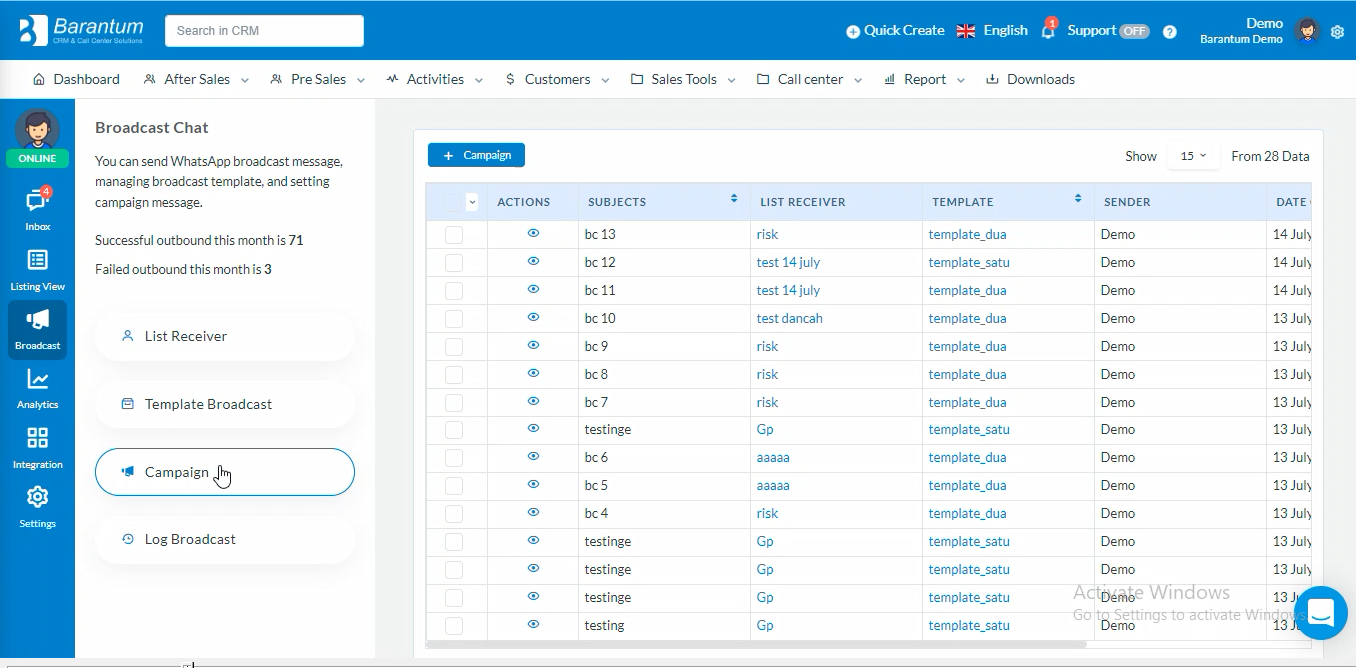
Task: Check the row checkbox for bc 8
Action: point(454,374)
